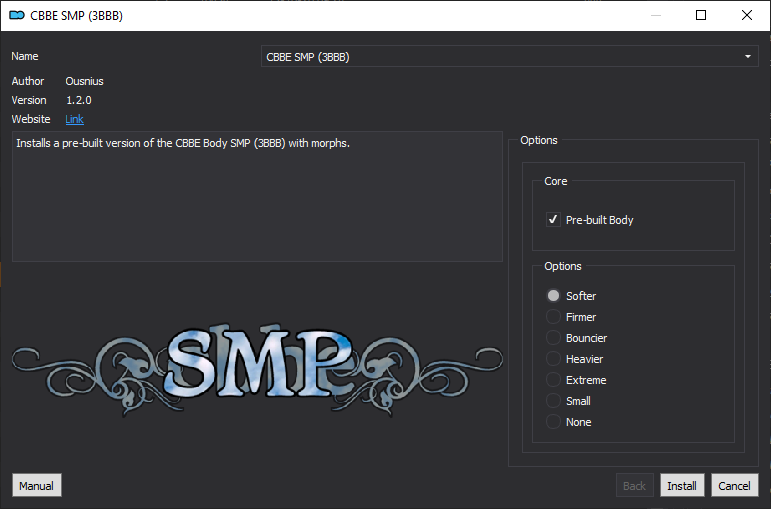
Task: Select the None radio button
Action: point(553,422)
